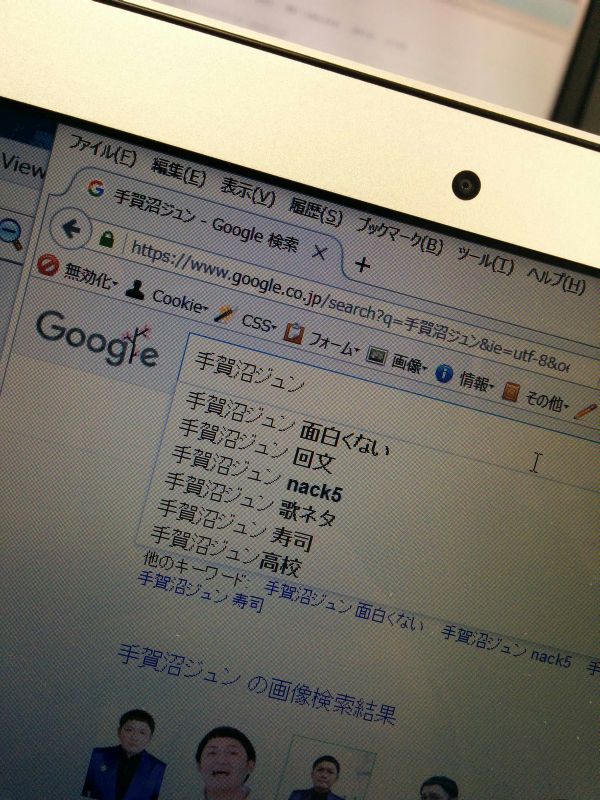Viewport: 600px width, 800px height.
Task: Open a new tab with plus button
Action: (x=362, y=264)
